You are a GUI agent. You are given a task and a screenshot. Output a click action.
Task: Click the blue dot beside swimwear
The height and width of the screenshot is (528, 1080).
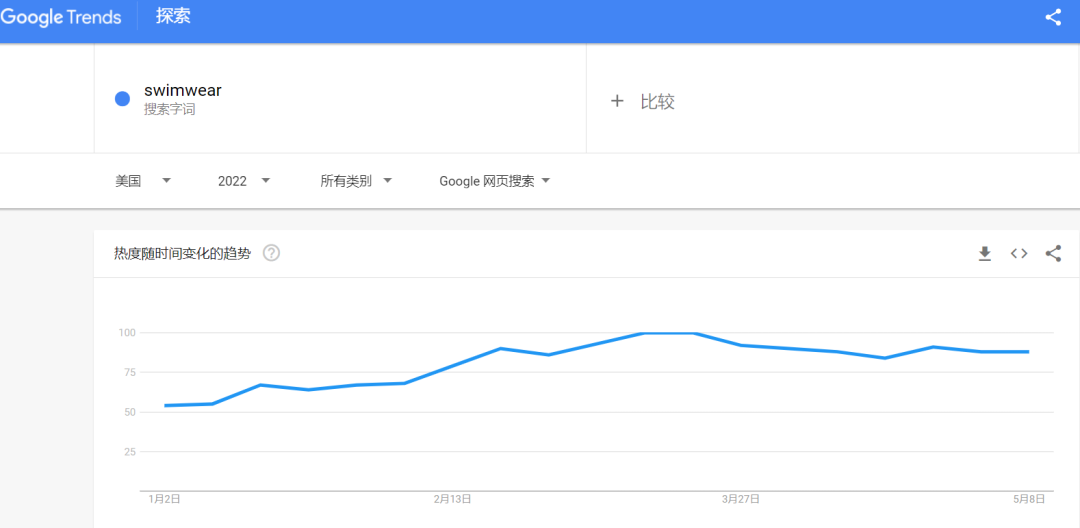pyautogui.click(x=122, y=98)
